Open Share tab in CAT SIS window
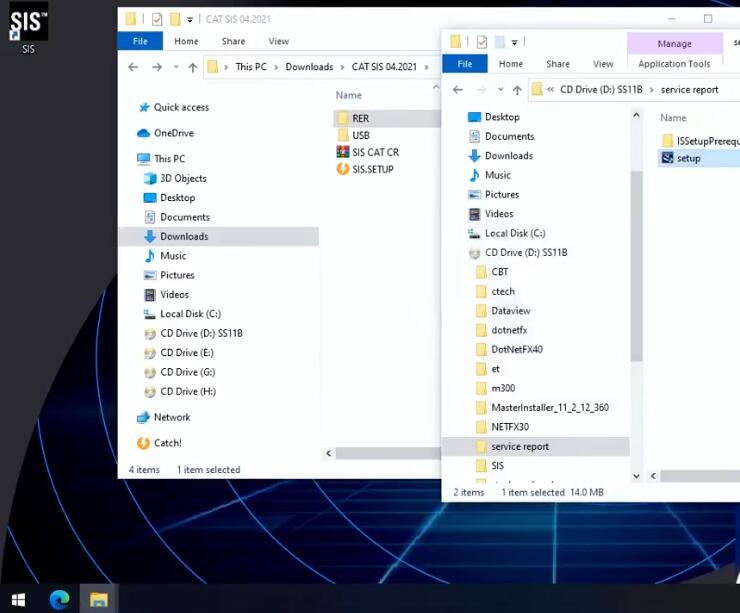Image resolution: width=740 pixels, height=613 pixels. click(x=234, y=41)
